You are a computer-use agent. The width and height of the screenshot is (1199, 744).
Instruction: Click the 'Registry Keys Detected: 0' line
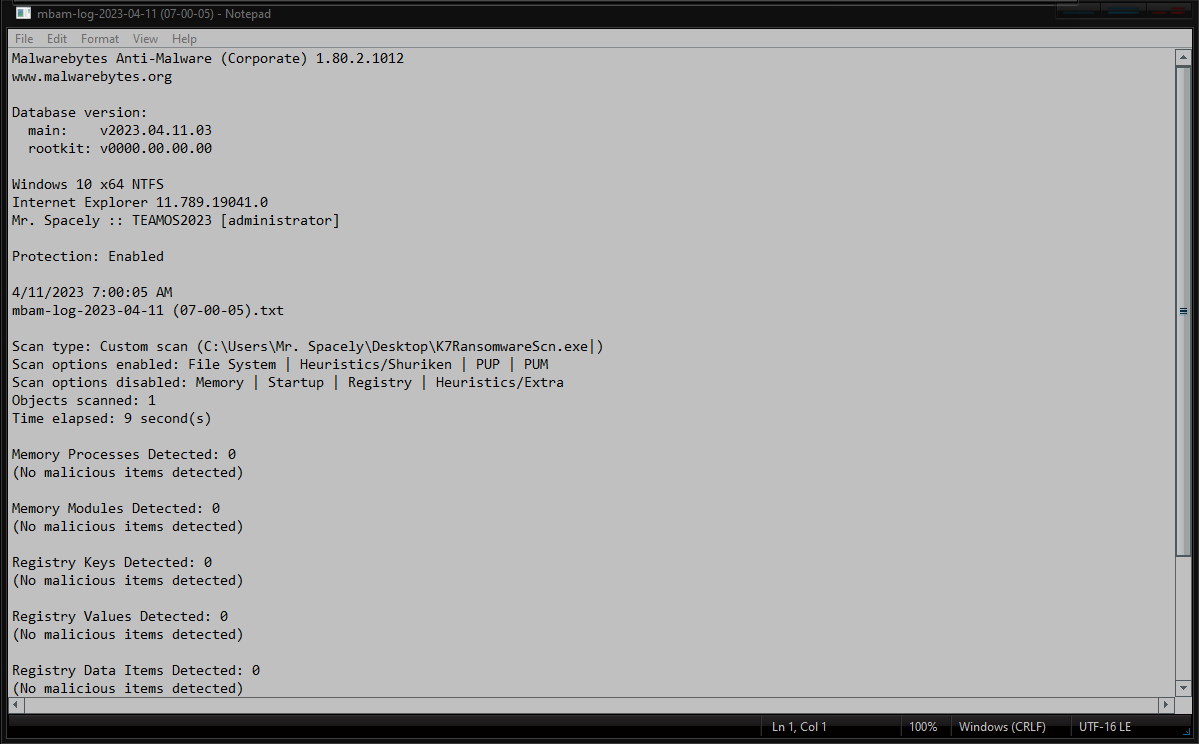(112, 562)
